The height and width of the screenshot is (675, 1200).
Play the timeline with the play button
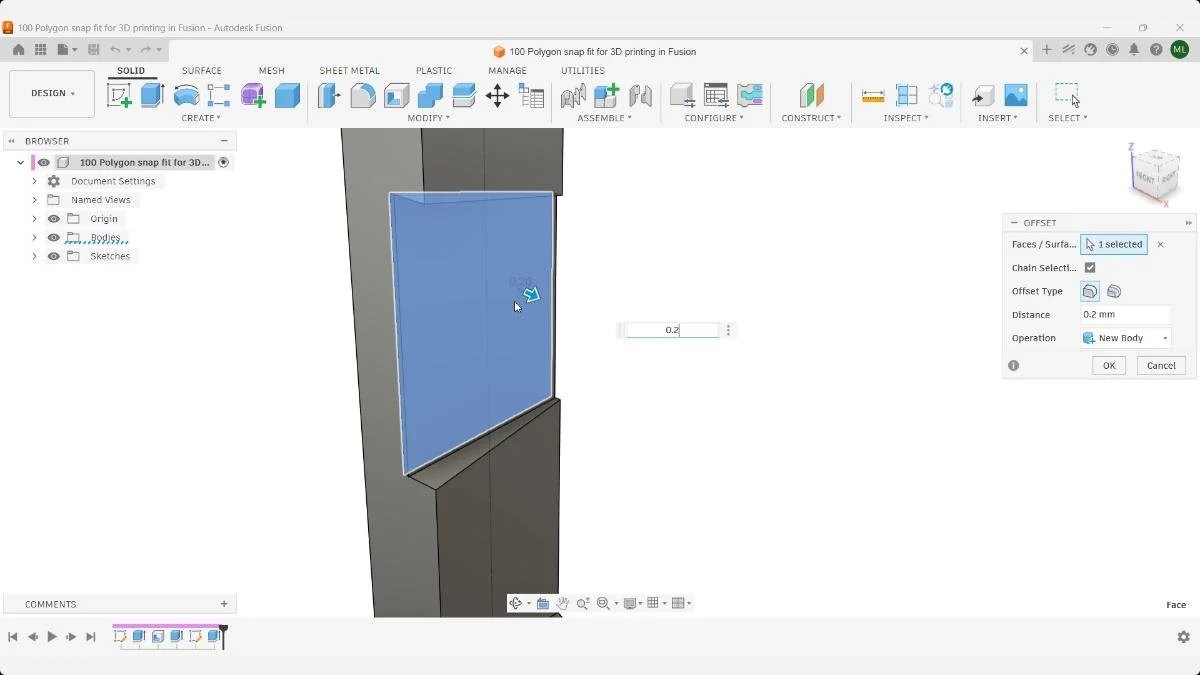[x=52, y=637]
